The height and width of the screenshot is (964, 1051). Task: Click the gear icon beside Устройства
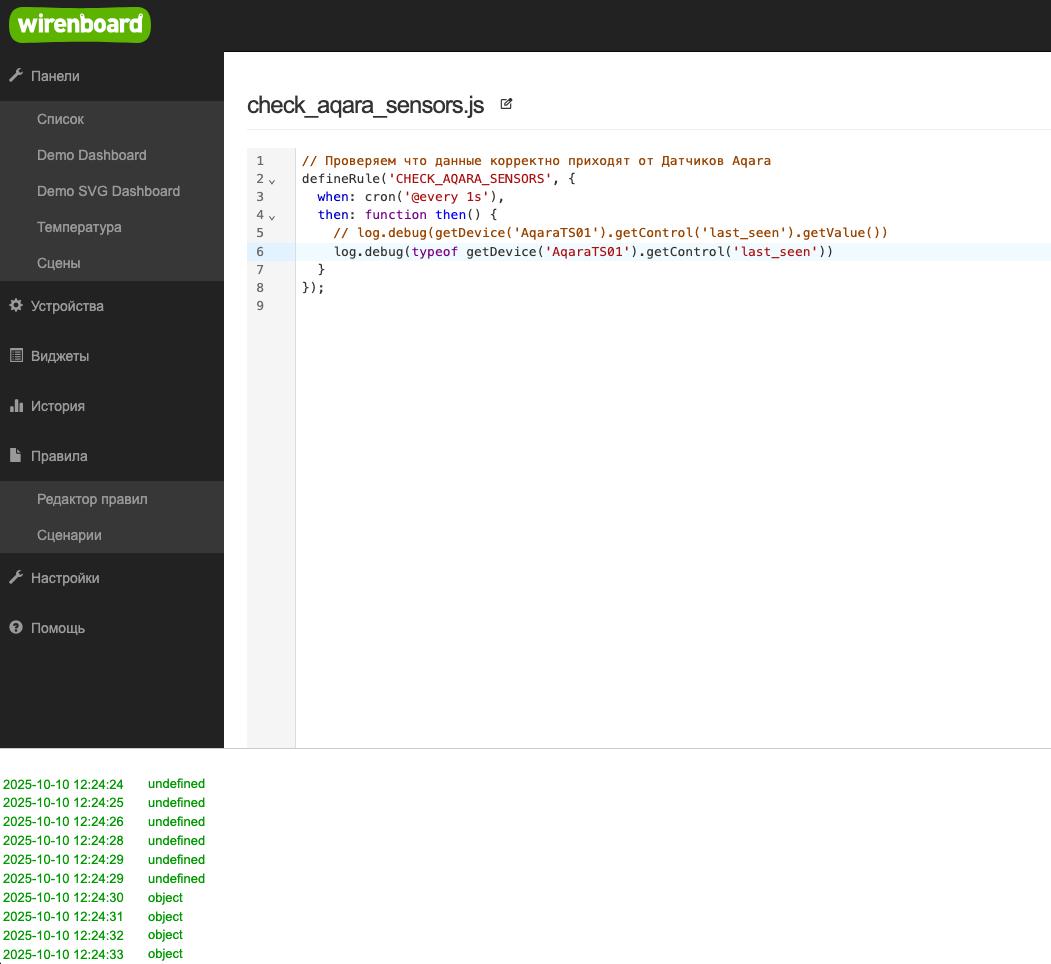tap(16, 305)
